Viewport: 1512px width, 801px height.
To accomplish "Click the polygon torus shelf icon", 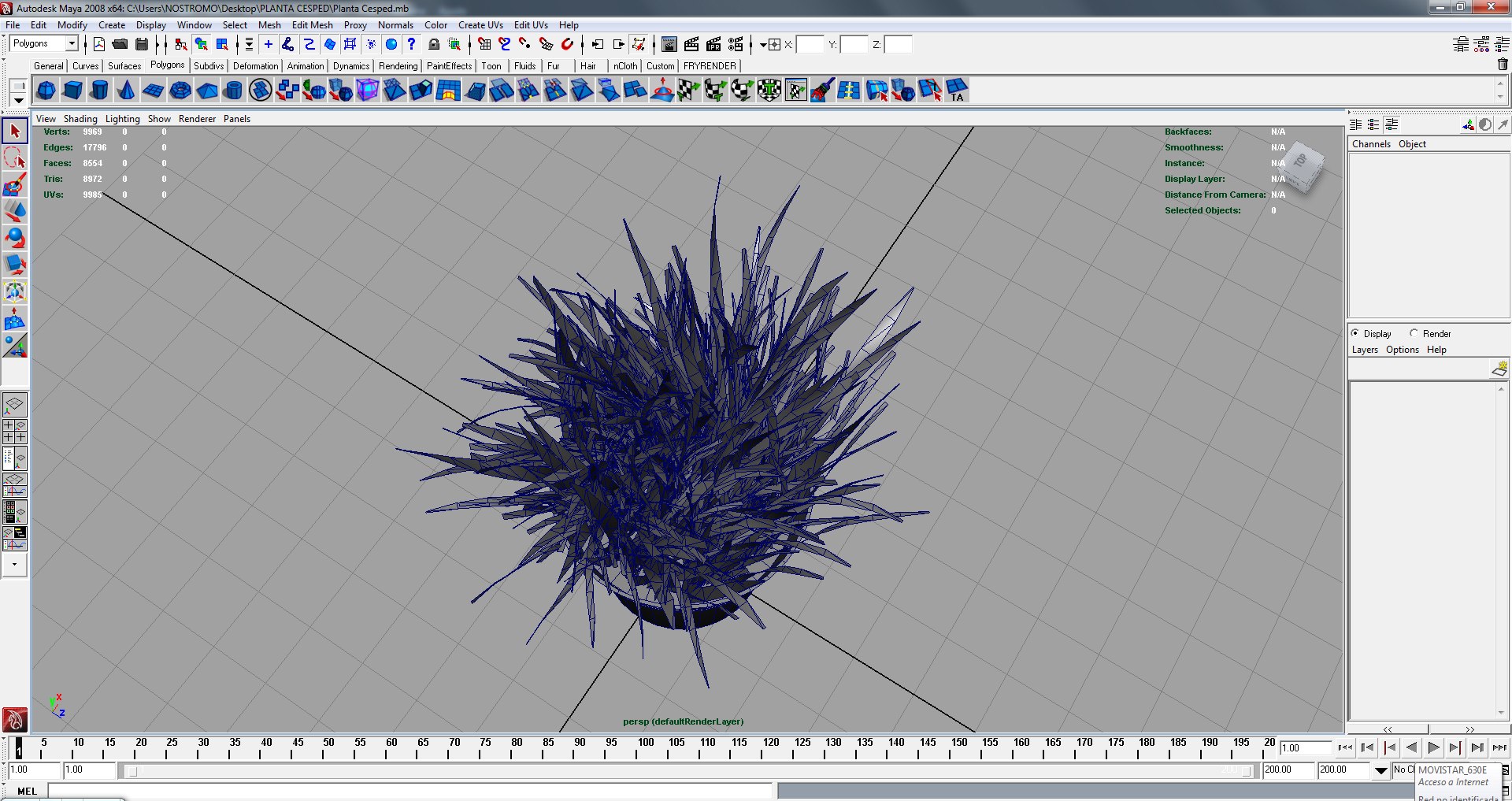I will [x=180, y=91].
